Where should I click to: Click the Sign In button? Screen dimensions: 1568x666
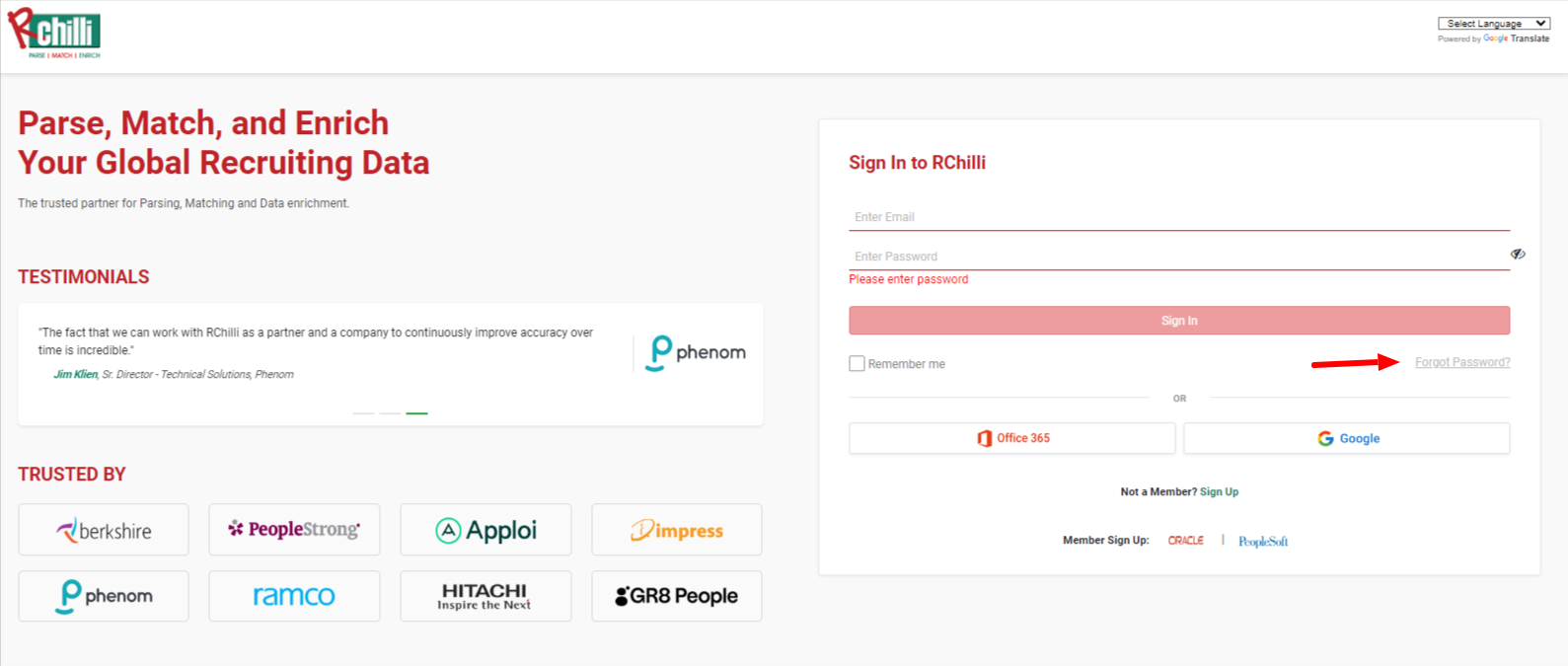click(x=1179, y=321)
